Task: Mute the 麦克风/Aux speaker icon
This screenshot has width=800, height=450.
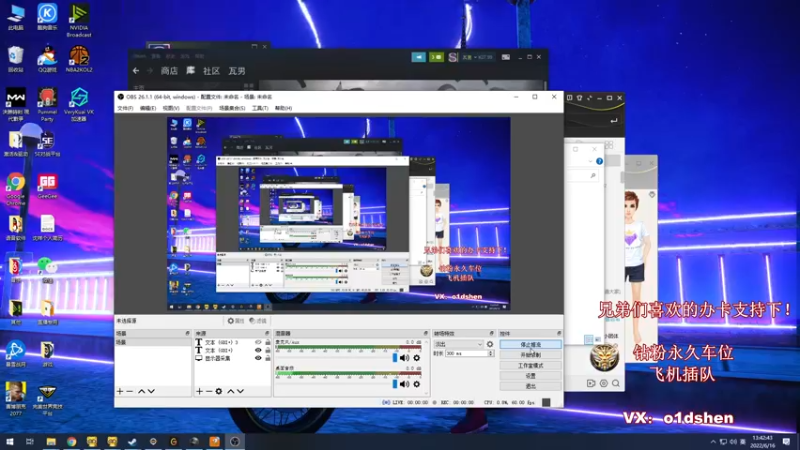Action: [405, 358]
